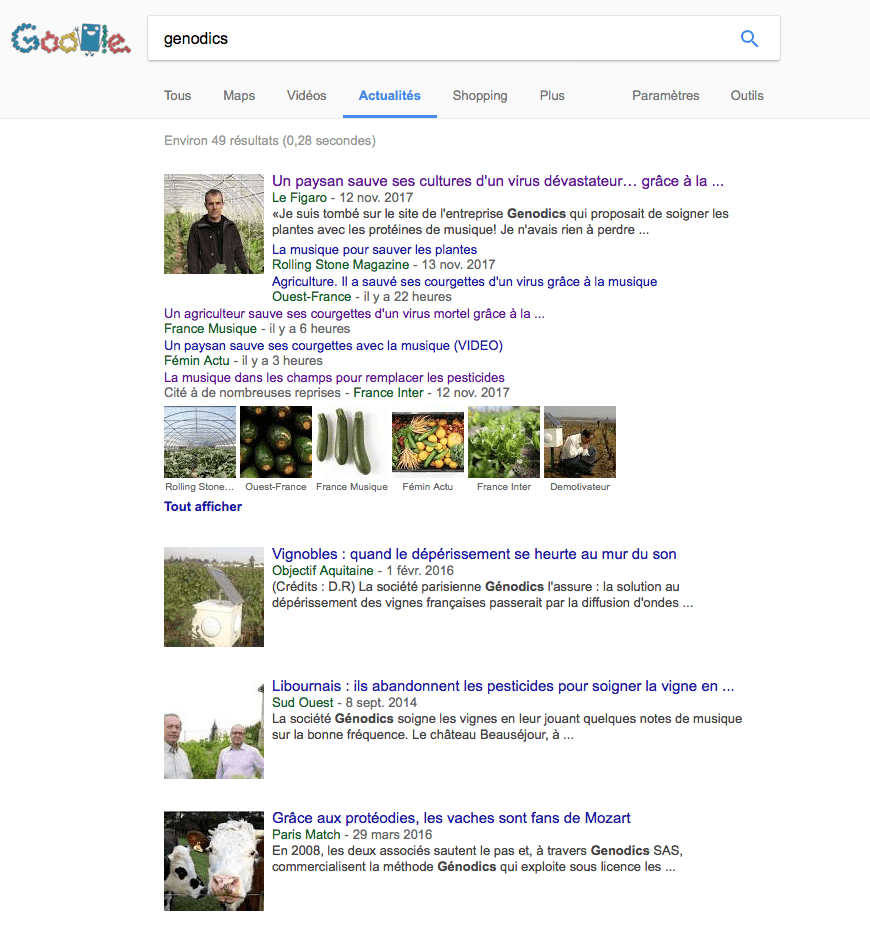Open the Shopping tab
870x928 pixels.
[x=480, y=95]
